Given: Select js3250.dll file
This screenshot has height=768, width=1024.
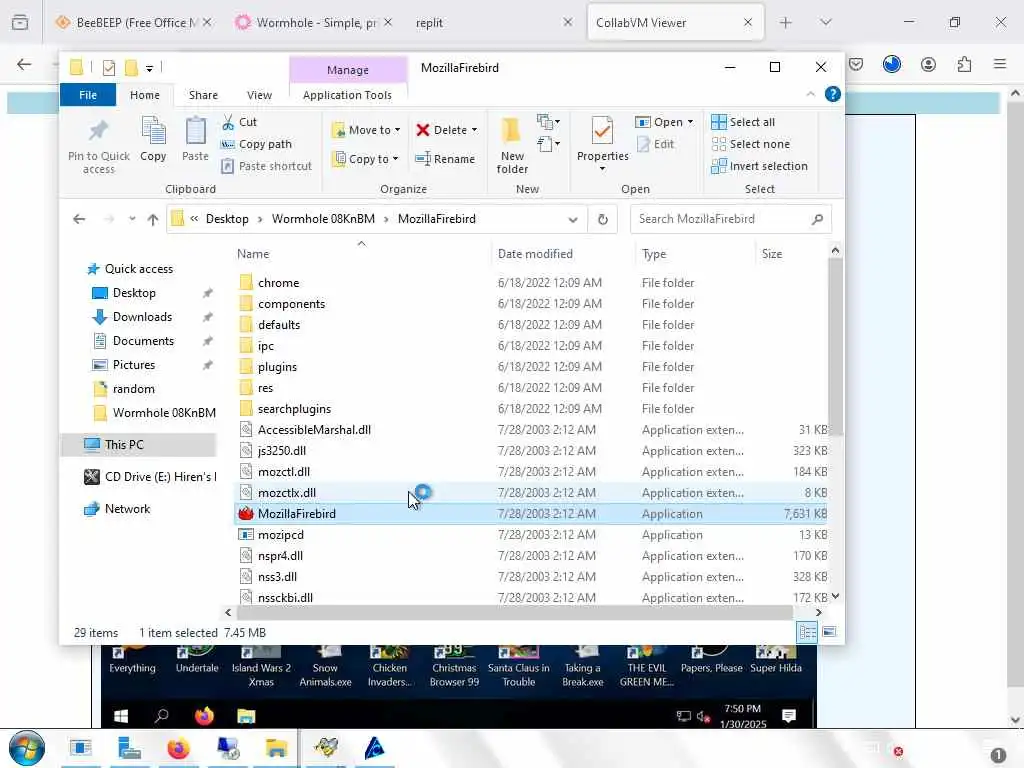Looking at the screenshot, I should 530,451.
